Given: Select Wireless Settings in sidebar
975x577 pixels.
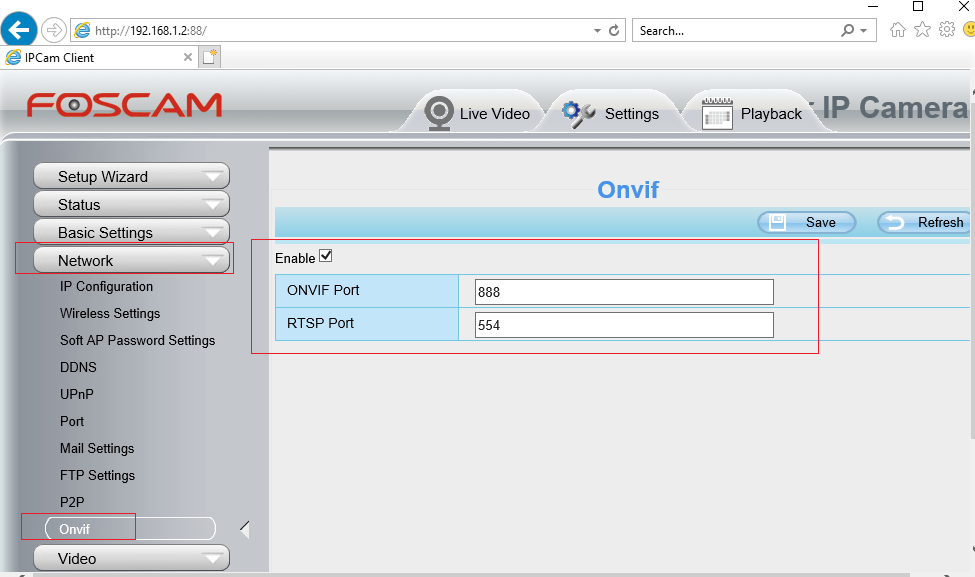Looking at the screenshot, I should click(110, 314).
